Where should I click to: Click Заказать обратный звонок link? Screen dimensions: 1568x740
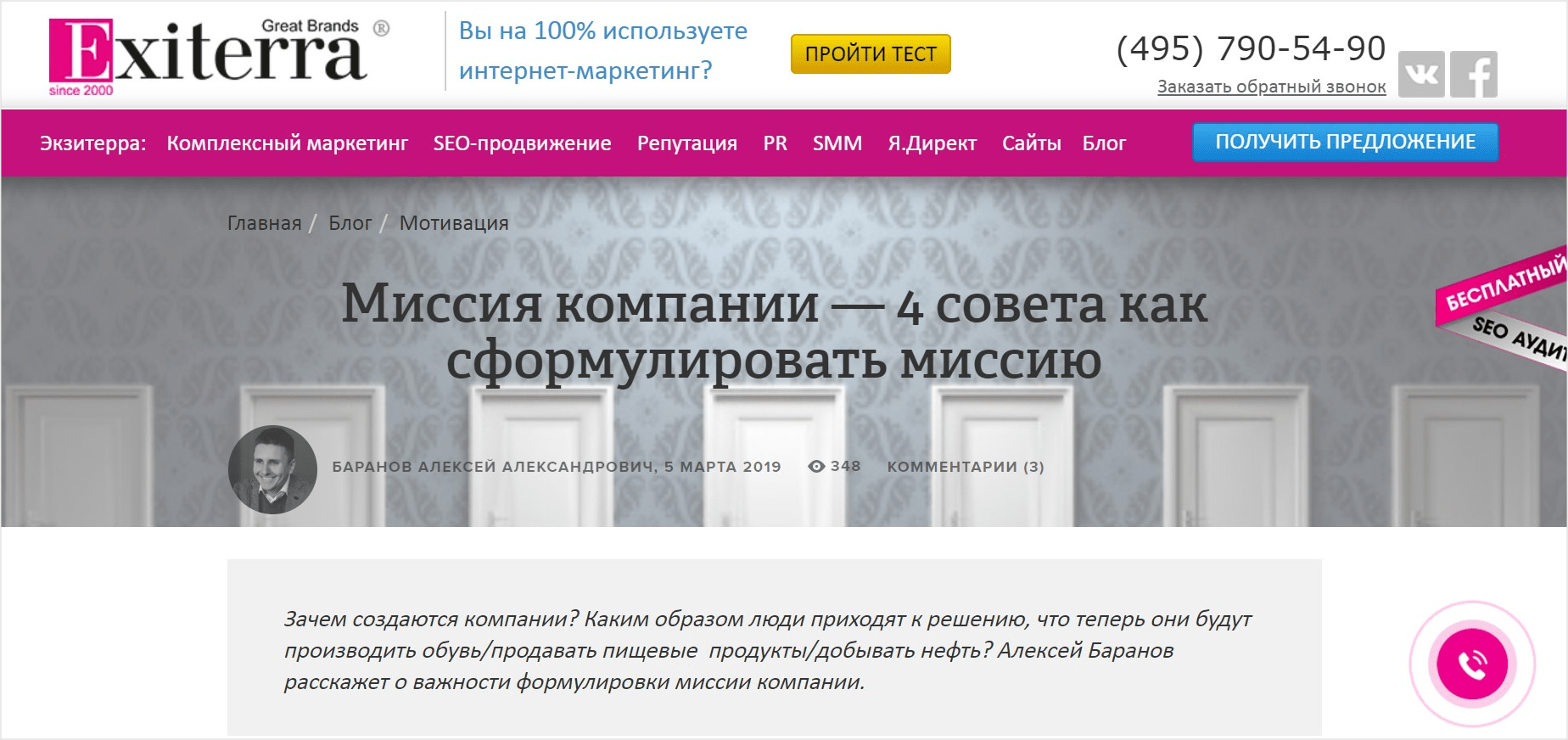point(1271,87)
